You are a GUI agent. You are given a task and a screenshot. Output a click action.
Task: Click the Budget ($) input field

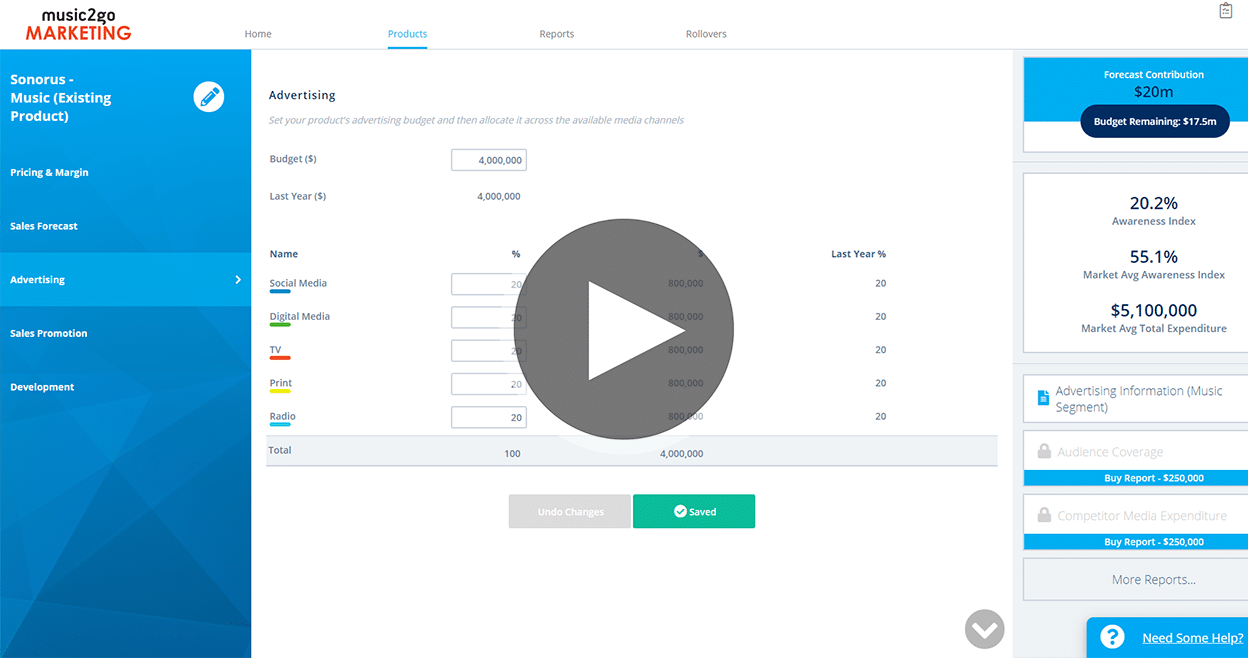[488, 160]
